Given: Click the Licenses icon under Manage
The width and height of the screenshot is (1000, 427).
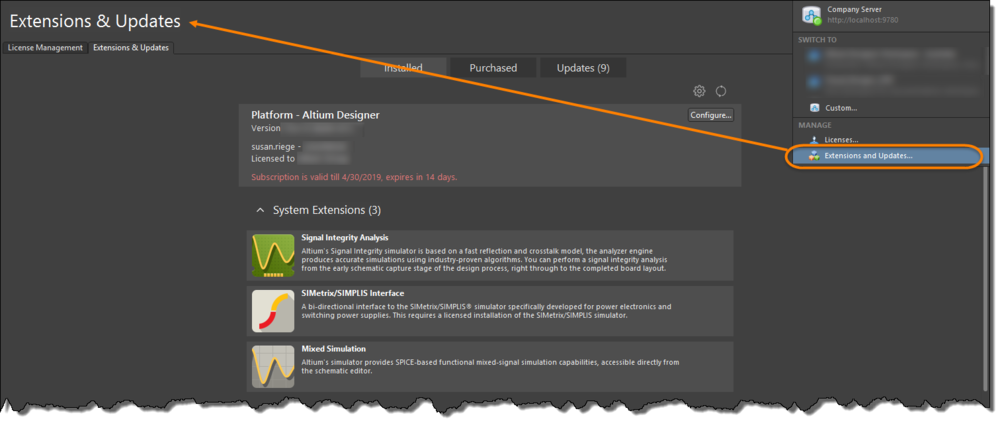Looking at the screenshot, I should [x=815, y=140].
